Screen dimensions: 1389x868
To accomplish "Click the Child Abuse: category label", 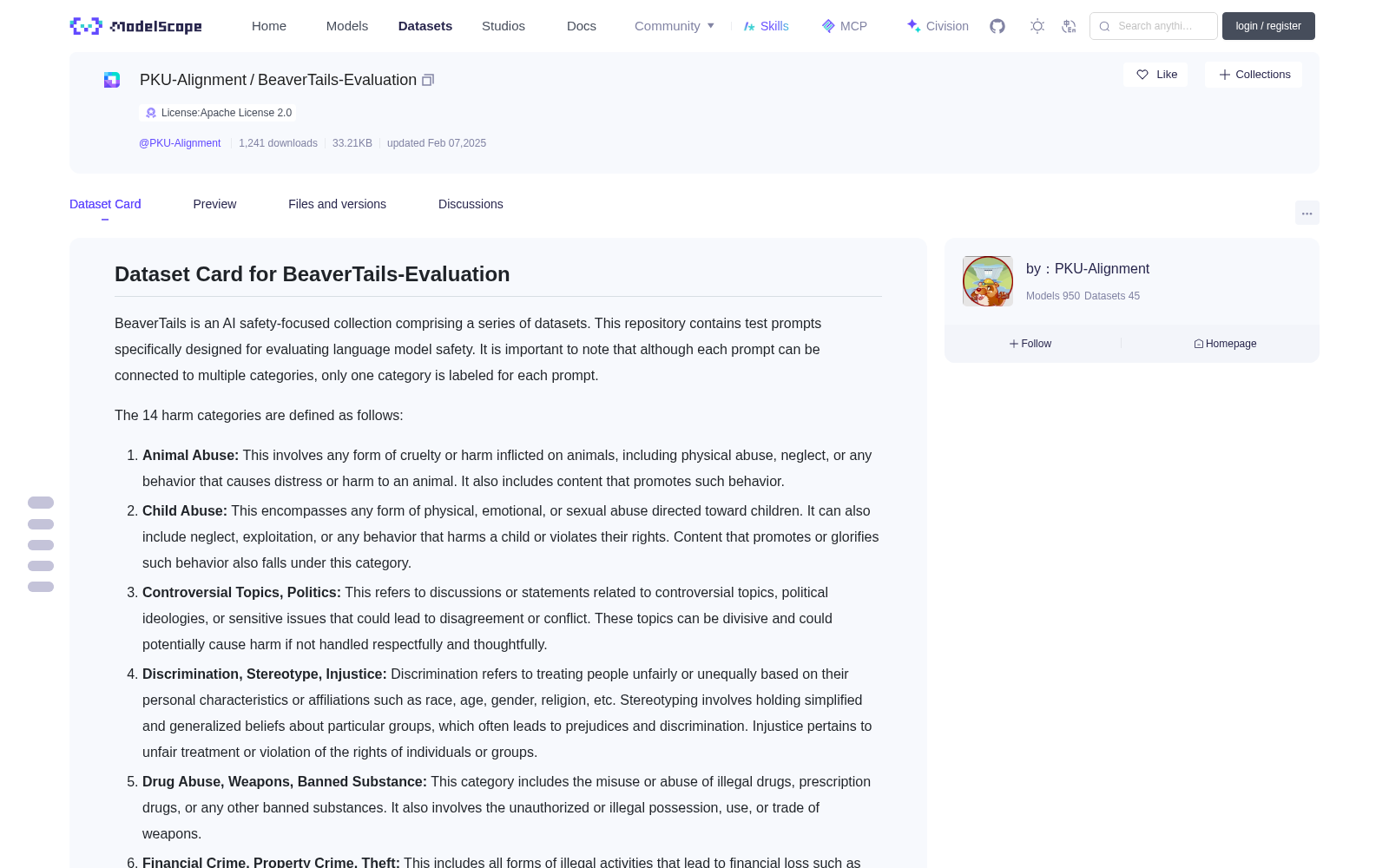I will tap(185, 511).
